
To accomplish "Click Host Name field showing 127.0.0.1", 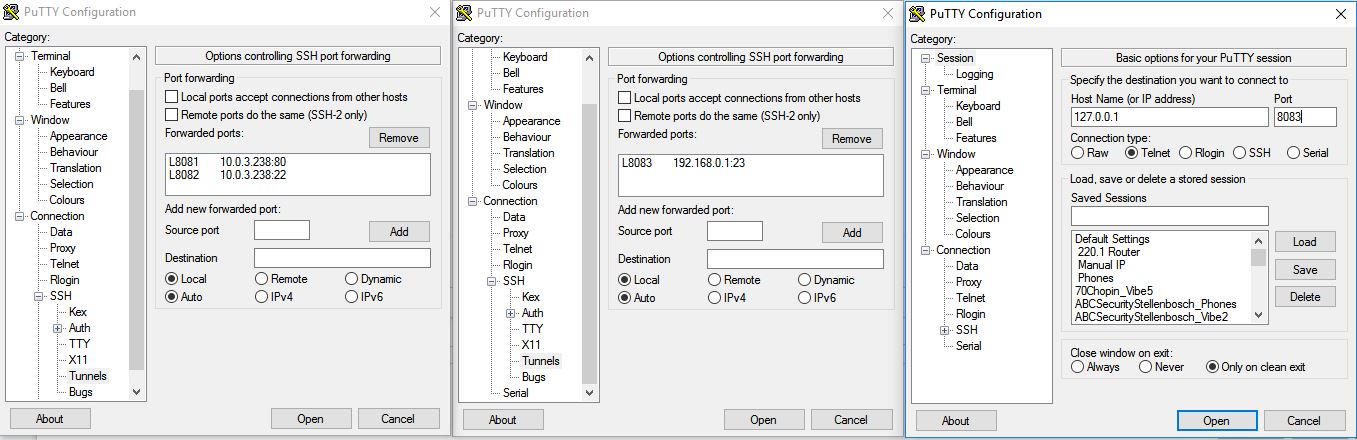I will coord(1169,117).
